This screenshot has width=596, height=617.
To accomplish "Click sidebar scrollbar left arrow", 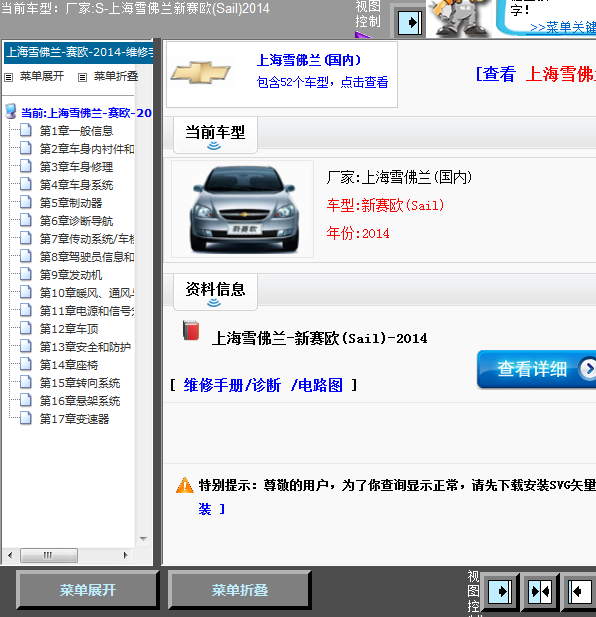I will 10,555.
